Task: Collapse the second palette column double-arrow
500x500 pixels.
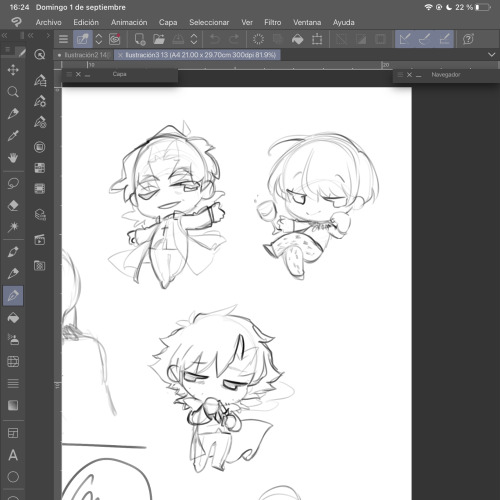Action: pyautogui.click(x=31, y=35)
